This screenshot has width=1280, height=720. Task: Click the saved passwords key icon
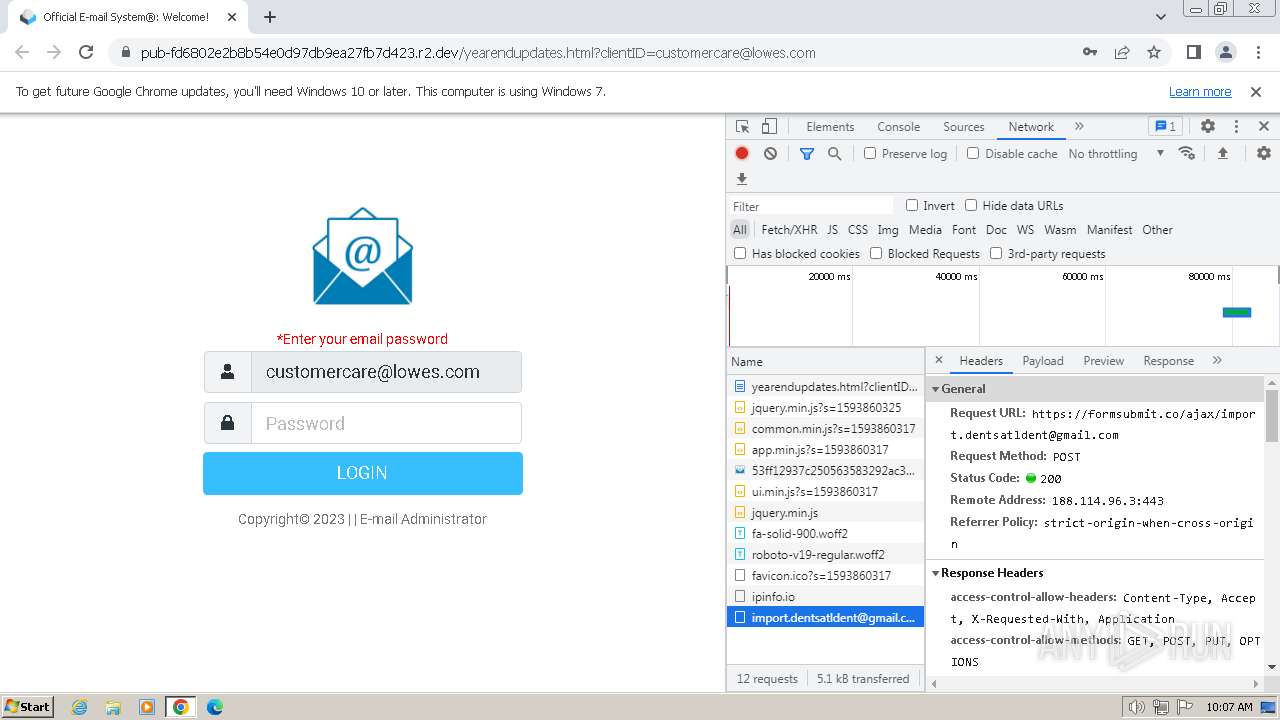pos(1090,52)
